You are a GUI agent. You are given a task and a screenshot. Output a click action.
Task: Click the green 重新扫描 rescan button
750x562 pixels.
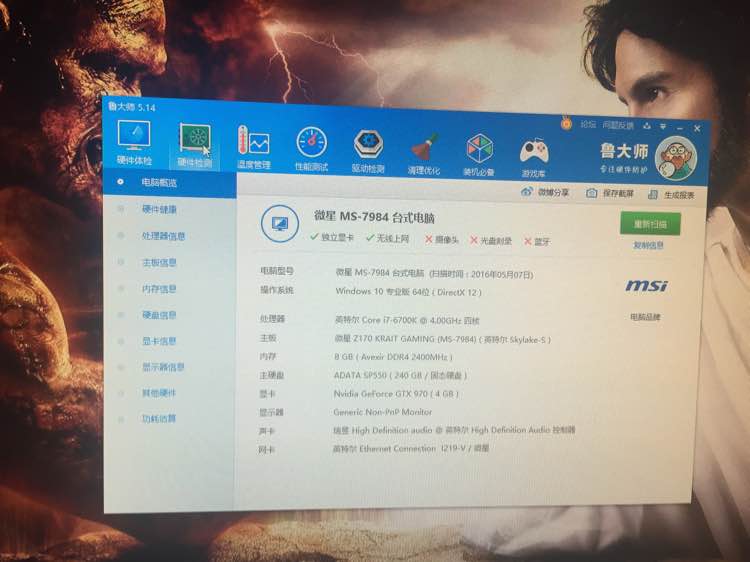point(650,224)
